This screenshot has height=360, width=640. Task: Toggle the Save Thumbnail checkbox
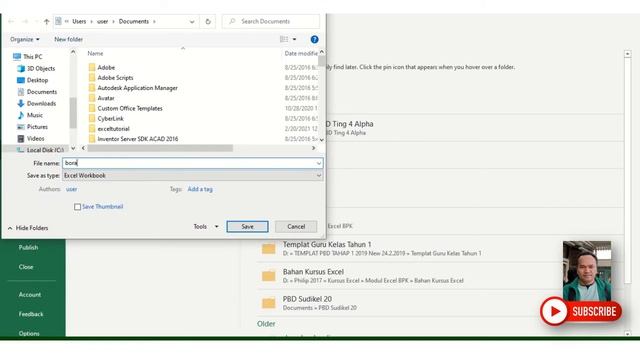click(x=78, y=207)
